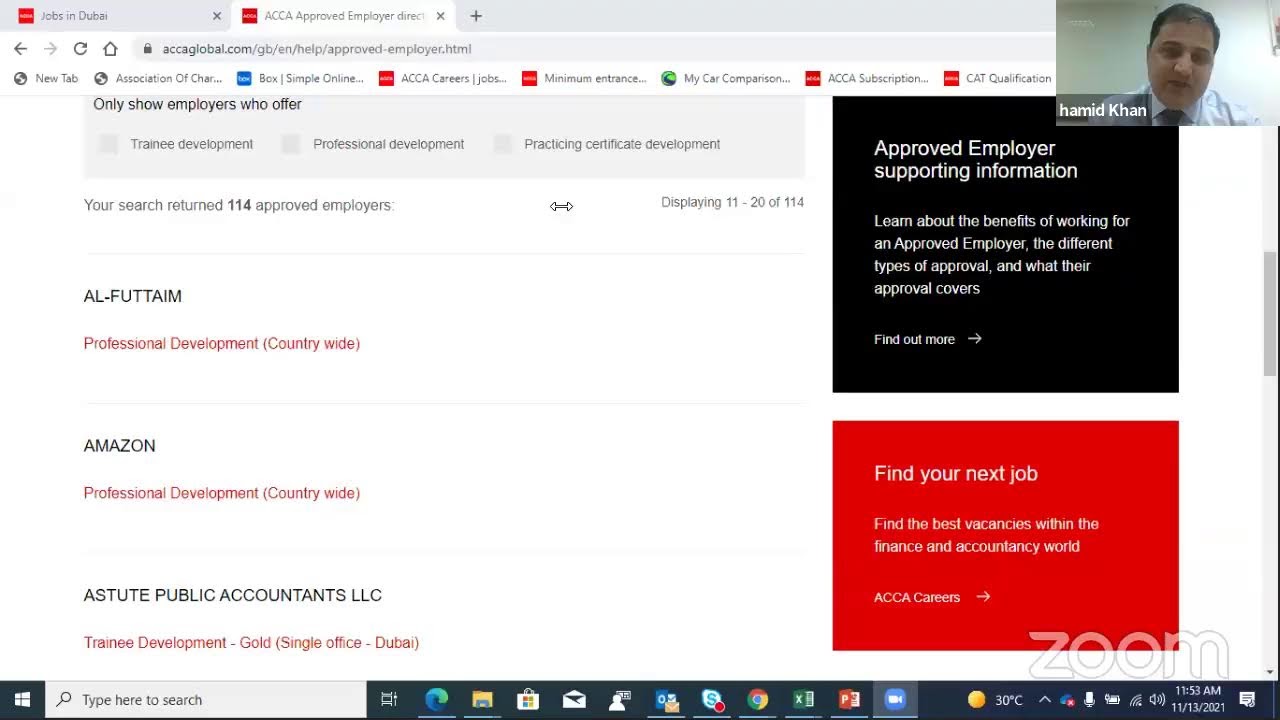The image size is (1280, 720).
Task: Open AL-FUTTAIM employer heading
Action: (133, 296)
